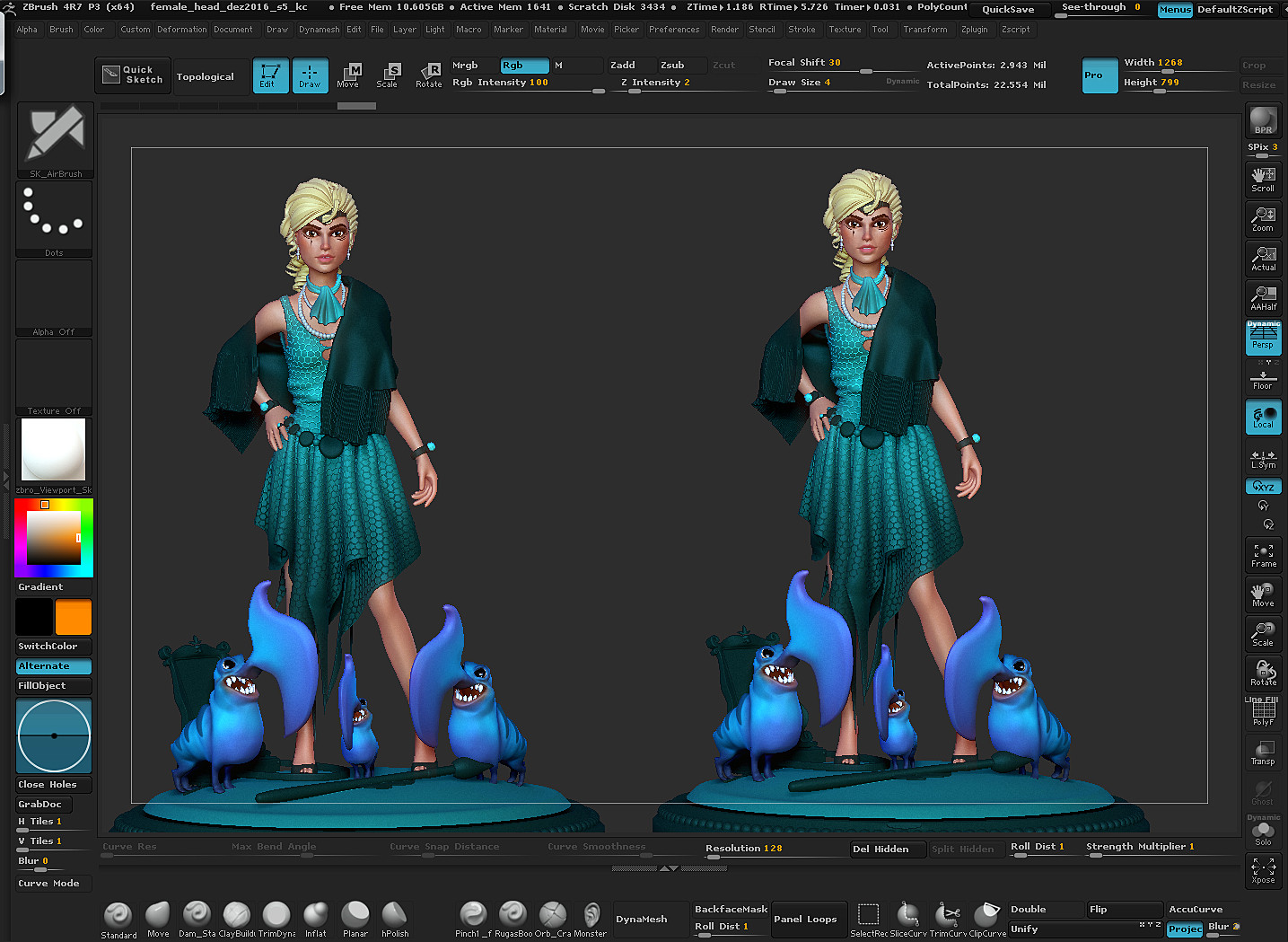Click the Del Hidden button
The width and height of the screenshot is (1288, 942).
[888, 849]
